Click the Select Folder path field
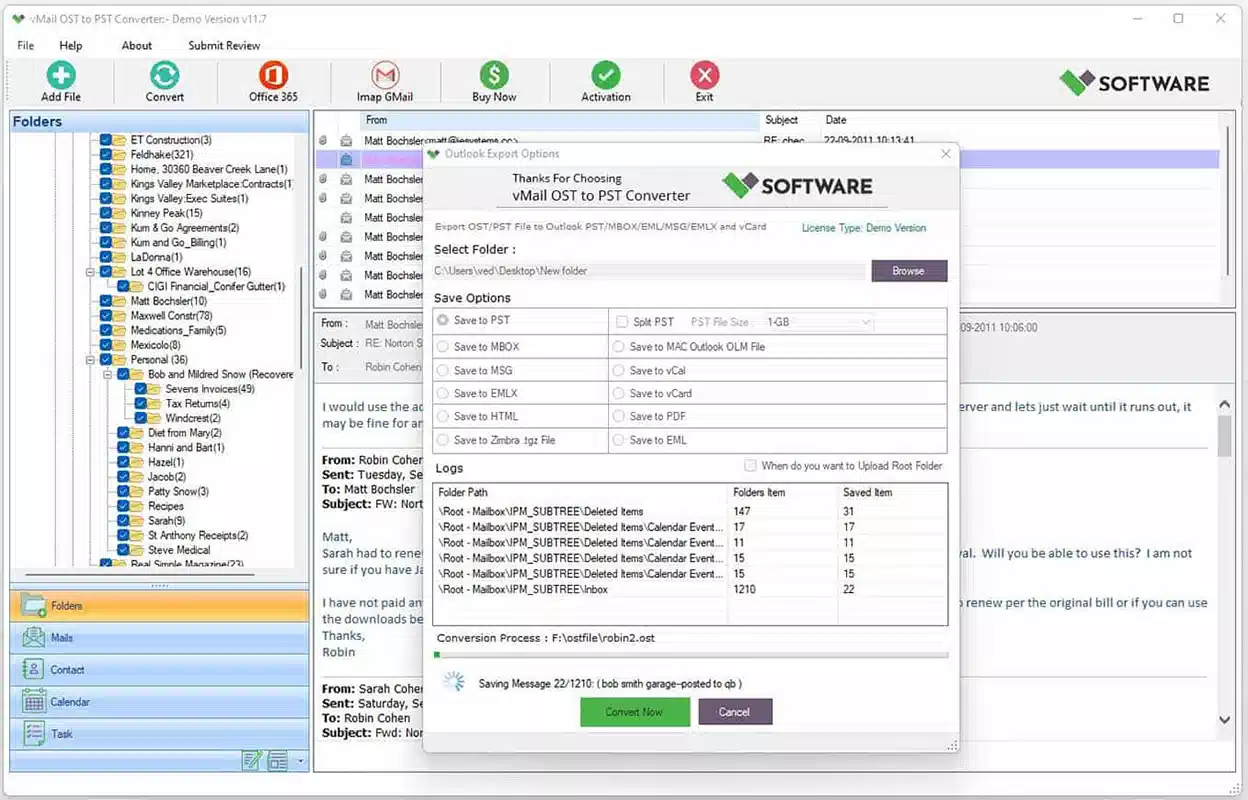Viewport: 1248px width, 800px height. coord(649,271)
